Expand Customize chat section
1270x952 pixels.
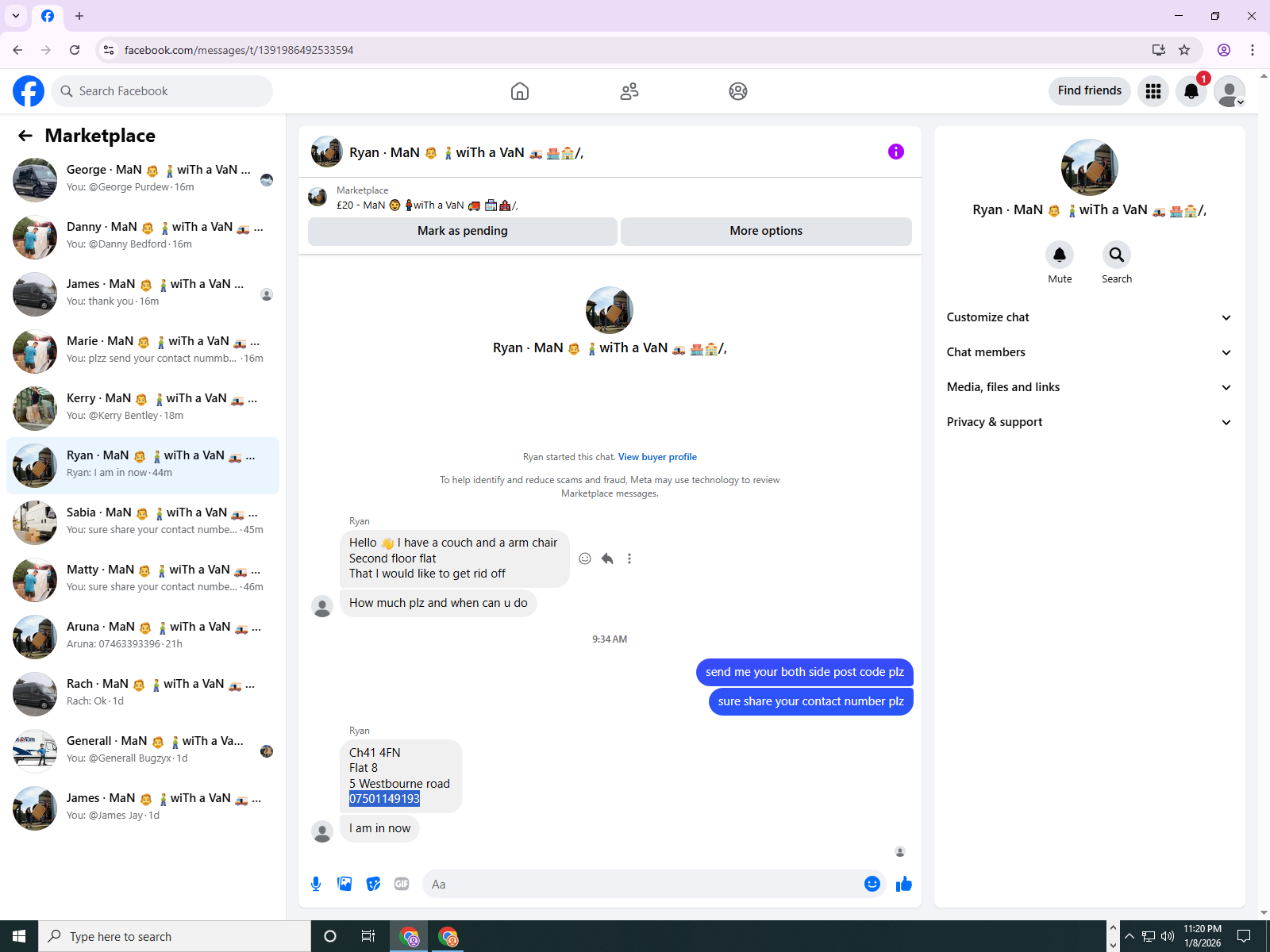pos(1089,317)
